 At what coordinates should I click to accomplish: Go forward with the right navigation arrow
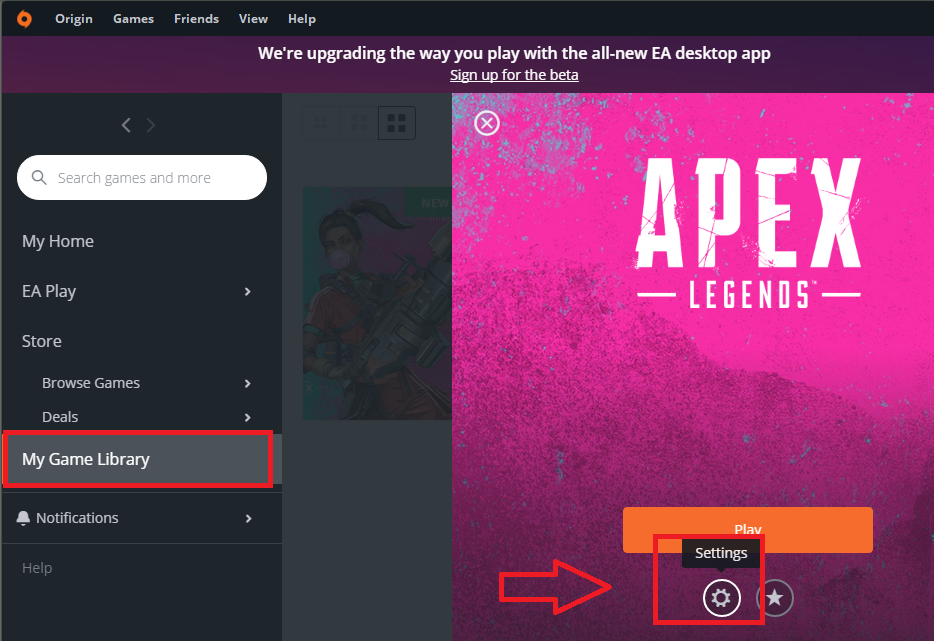pyautogui.click(x=151, y=125)
